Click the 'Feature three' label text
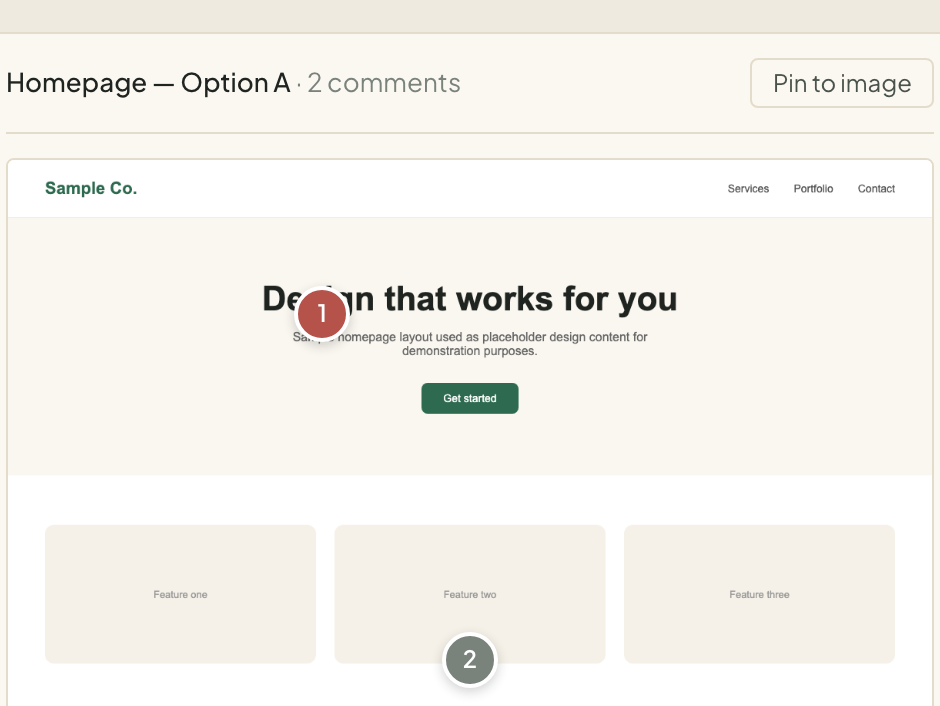 [760, 595]
